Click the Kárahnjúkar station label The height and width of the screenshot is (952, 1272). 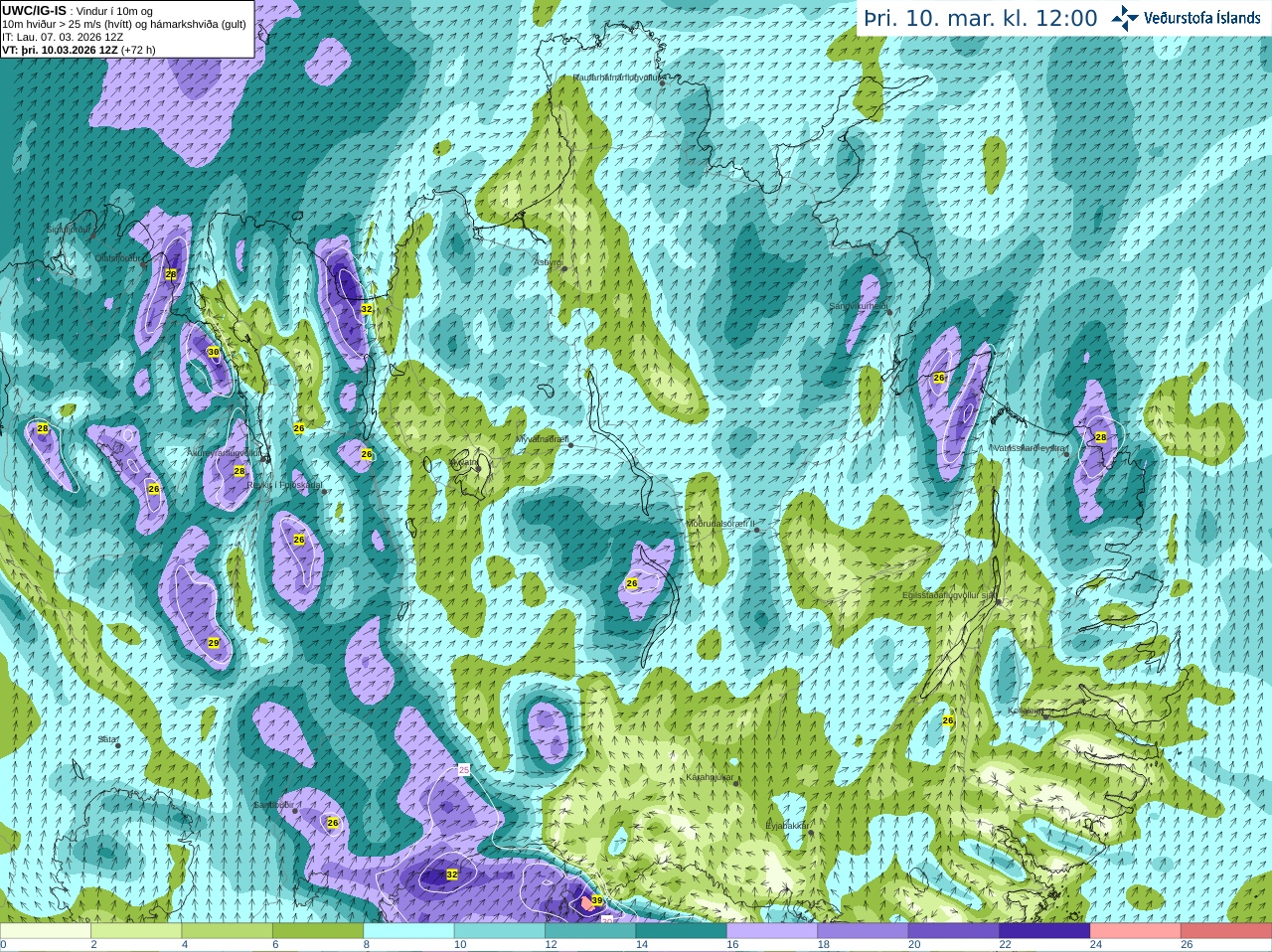(710, 777)
